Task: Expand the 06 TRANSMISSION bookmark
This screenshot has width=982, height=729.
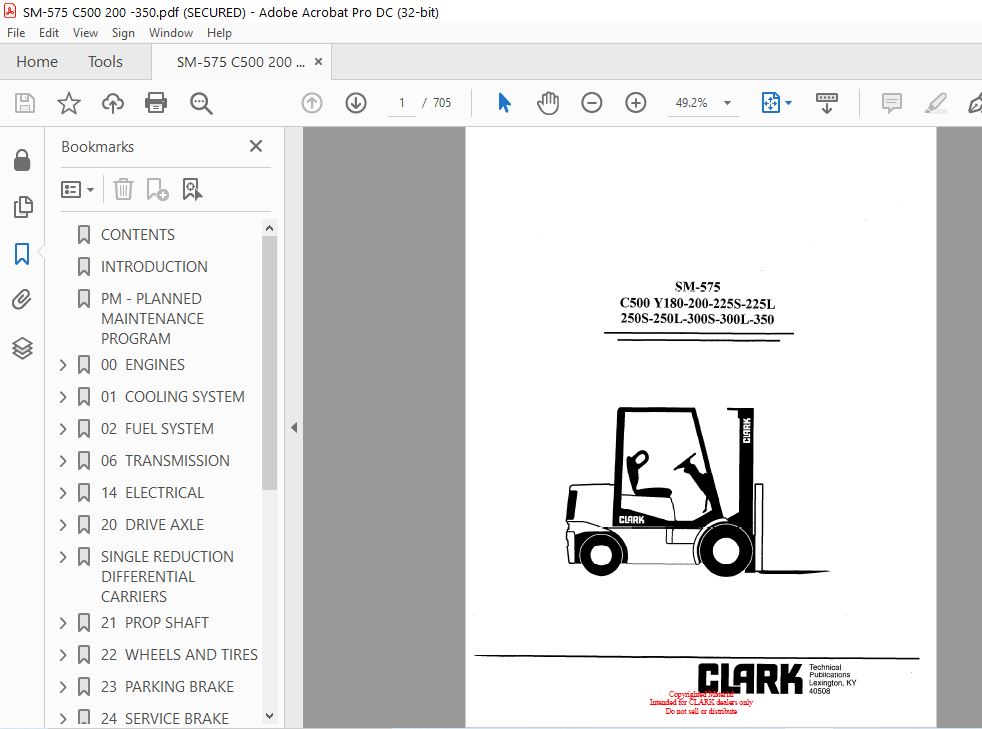Action: tap(63, 460)
